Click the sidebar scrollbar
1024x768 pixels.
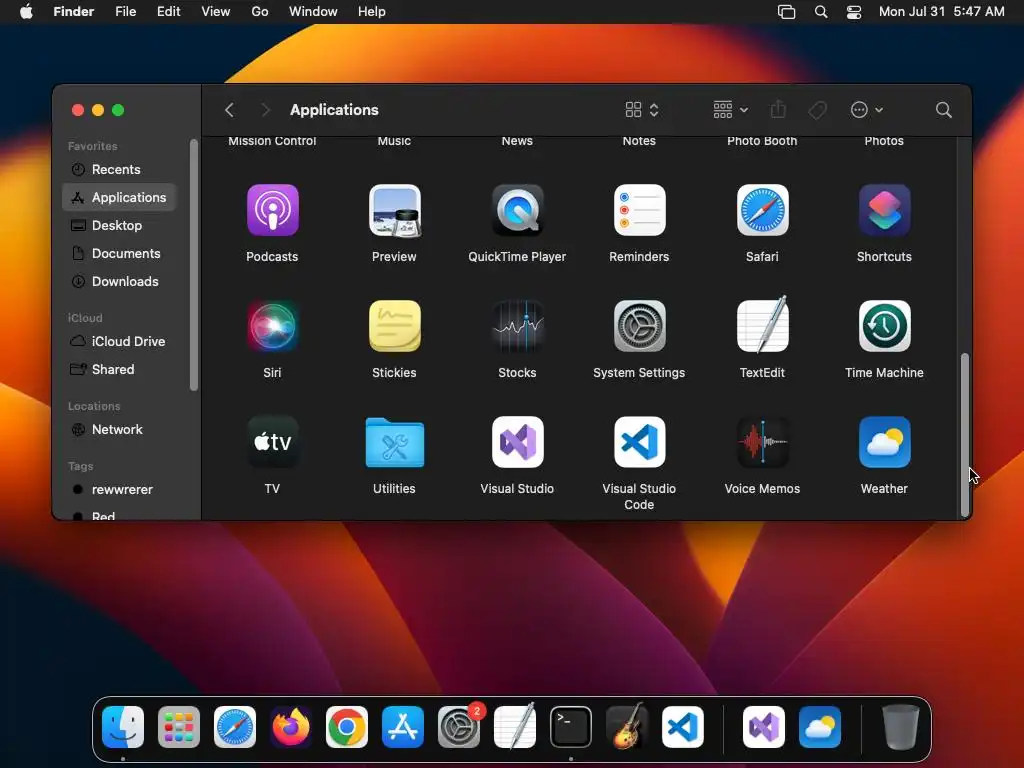193,265
